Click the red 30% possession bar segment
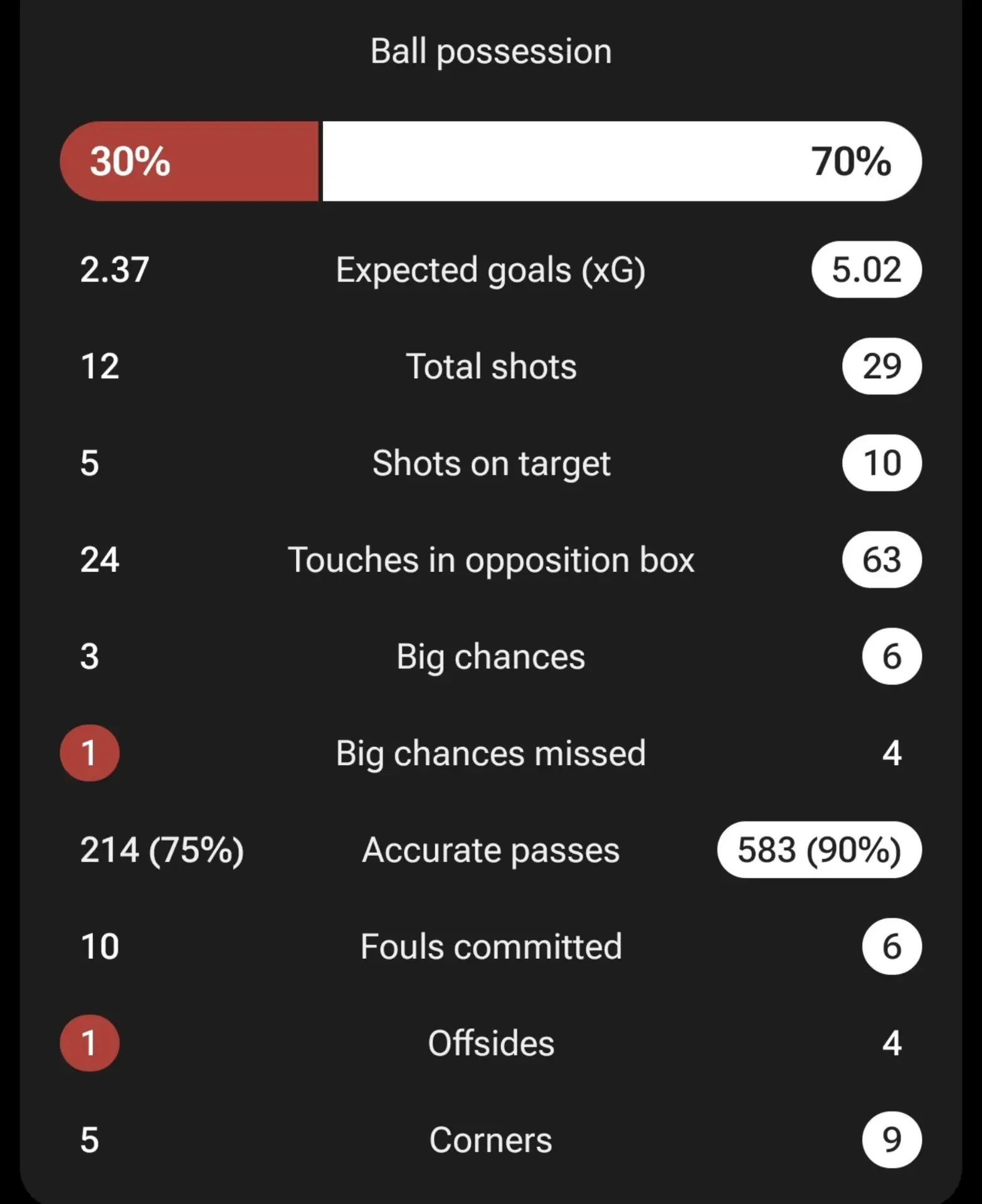 [x=189, y=161]
